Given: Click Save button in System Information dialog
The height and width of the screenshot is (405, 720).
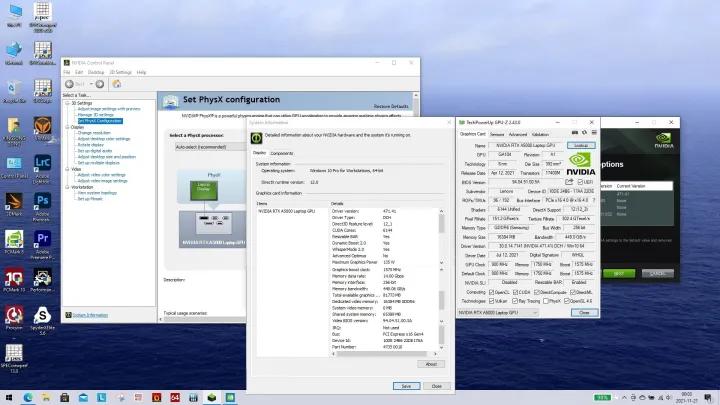Looking at the screenshot, I should tap(406, 385).
